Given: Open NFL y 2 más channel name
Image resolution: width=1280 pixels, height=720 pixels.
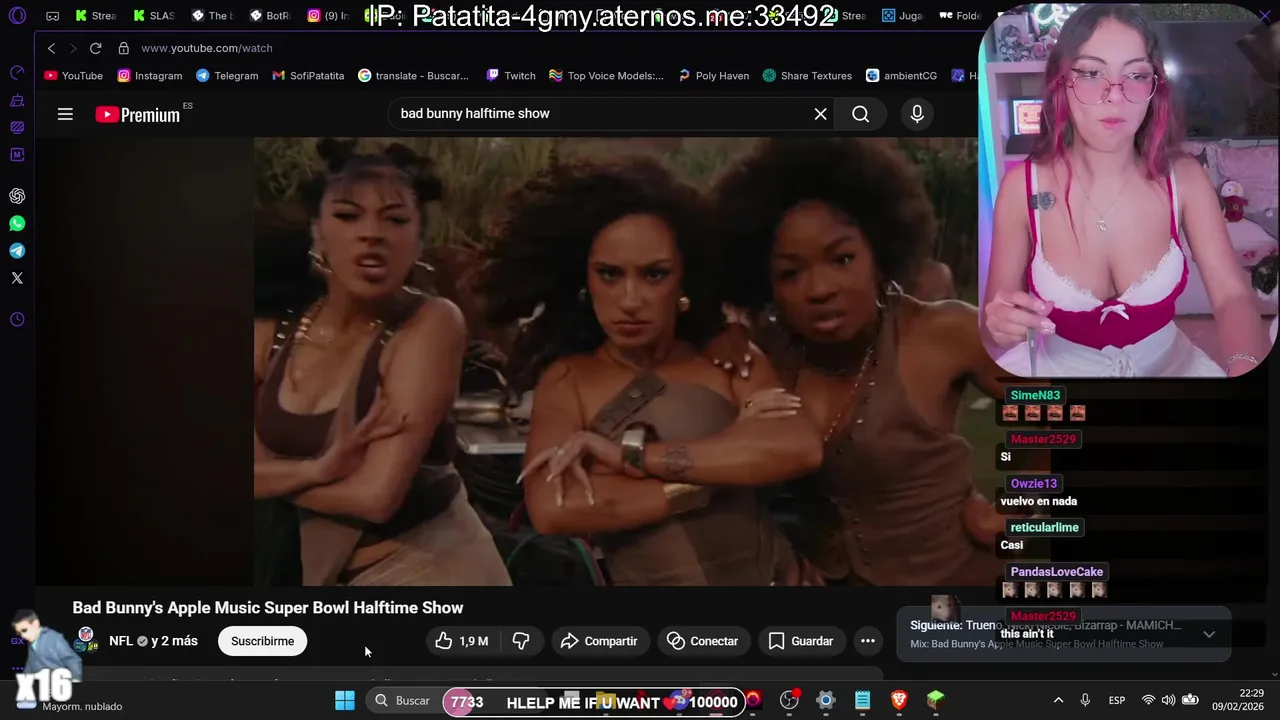Looking at the screenshot, I should tap(153, 641).
